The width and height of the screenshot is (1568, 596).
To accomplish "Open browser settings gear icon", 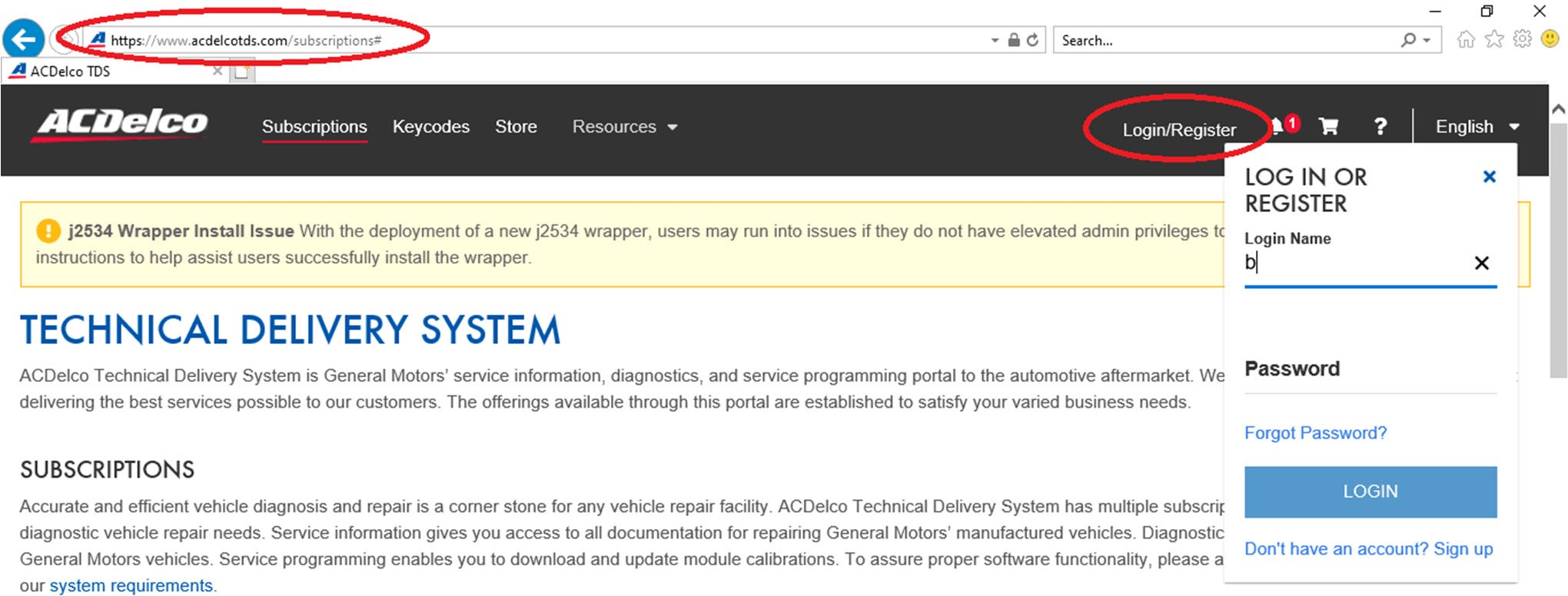I will [1522, 39].
